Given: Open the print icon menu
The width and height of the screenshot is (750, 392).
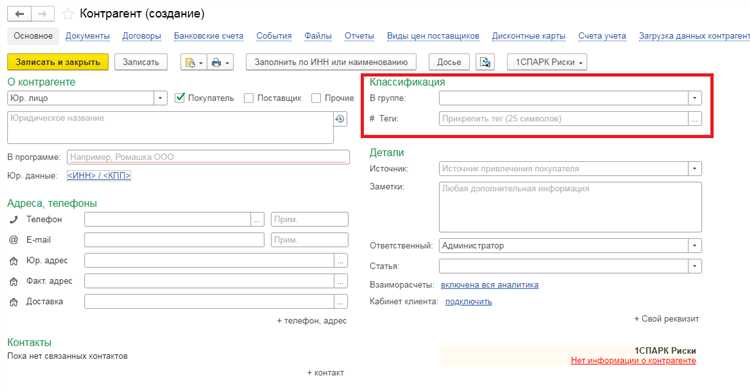Looking at the screenshot, I should coord(221,62).
